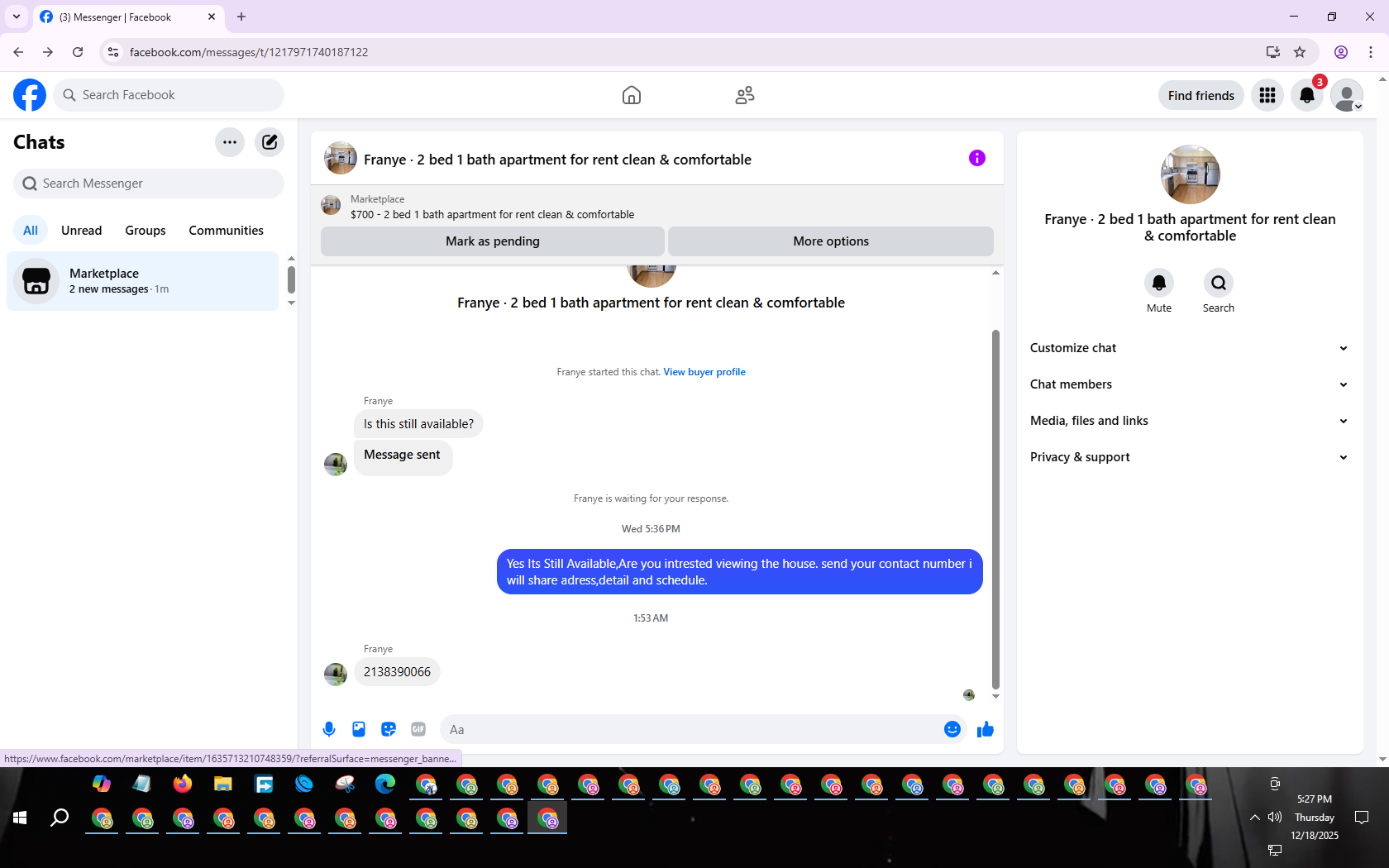Open the emoji picker
This screenshot has height=868, width=1389.
point(952,729)
